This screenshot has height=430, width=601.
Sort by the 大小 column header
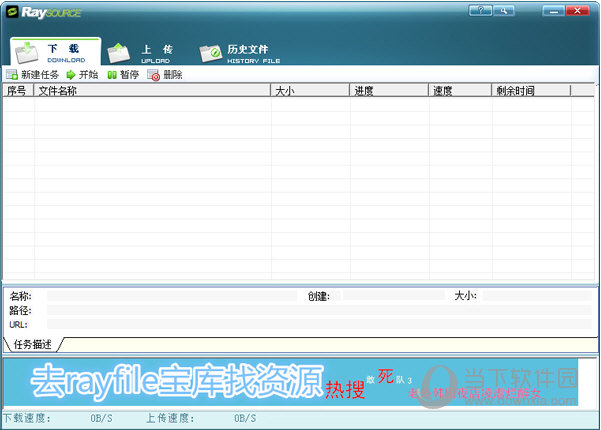click(310, 91)
